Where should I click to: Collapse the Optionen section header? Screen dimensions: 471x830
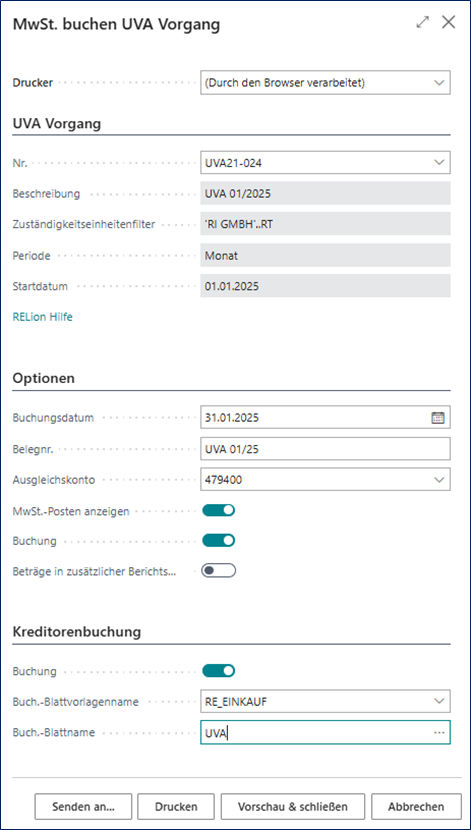coord(43,378)
